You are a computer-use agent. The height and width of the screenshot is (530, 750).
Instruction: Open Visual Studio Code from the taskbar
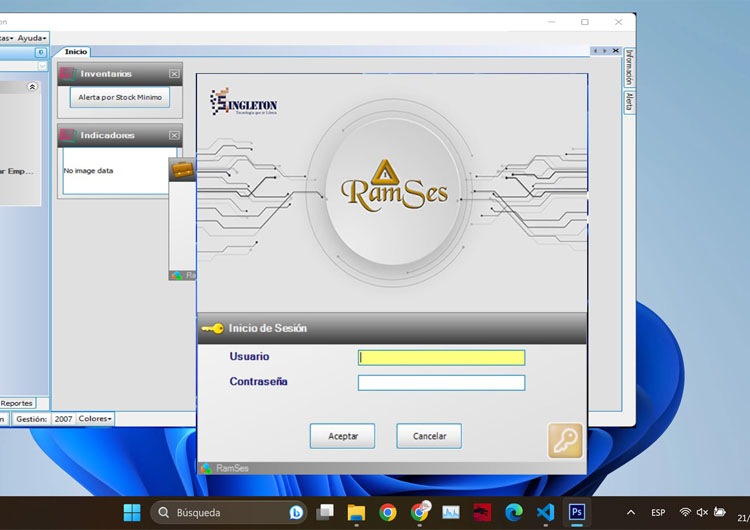[545, 512]
